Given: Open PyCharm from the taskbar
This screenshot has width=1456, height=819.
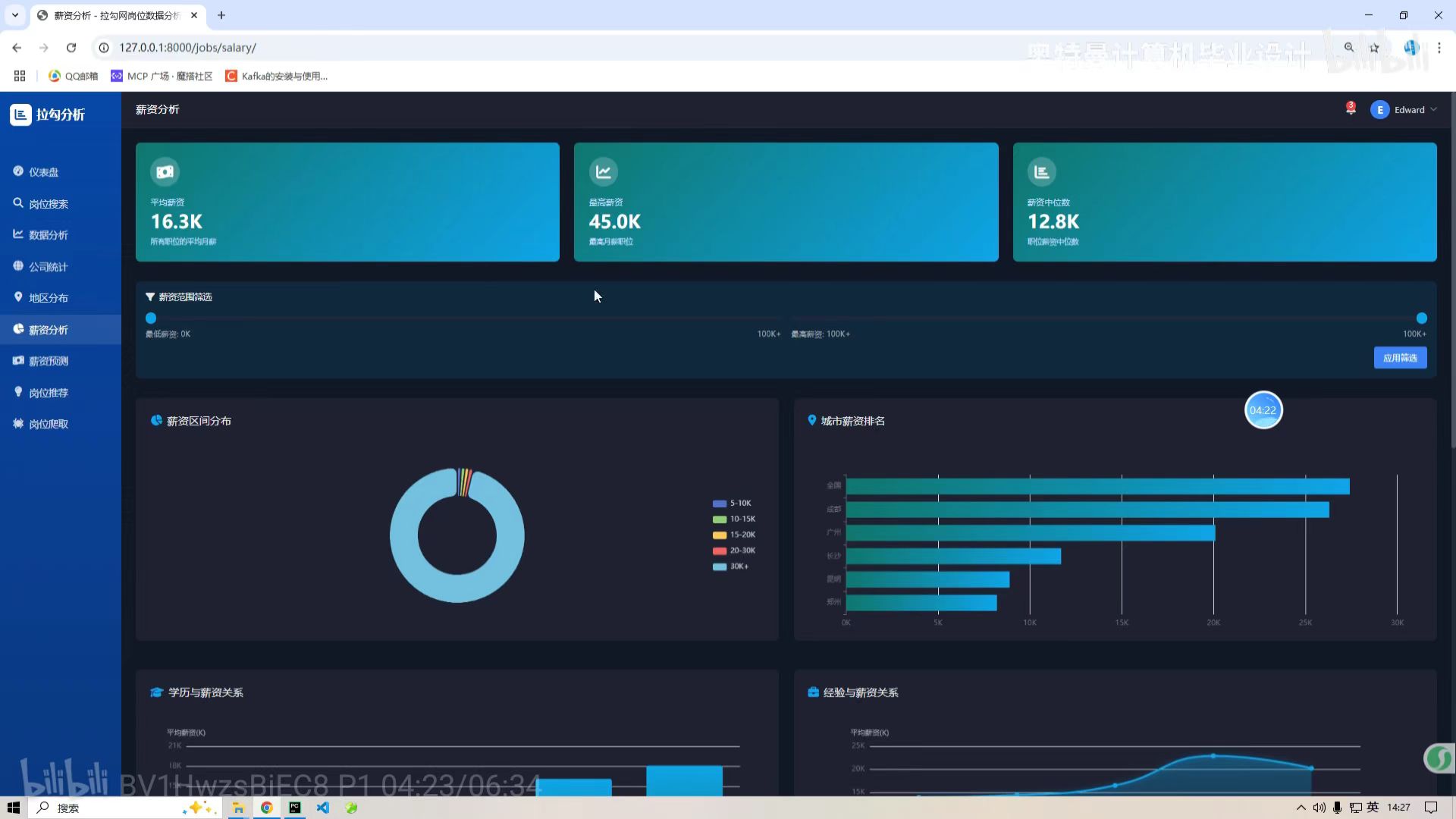Looking at the screenshot, I should pyautogui.click(x=295, y=808).
